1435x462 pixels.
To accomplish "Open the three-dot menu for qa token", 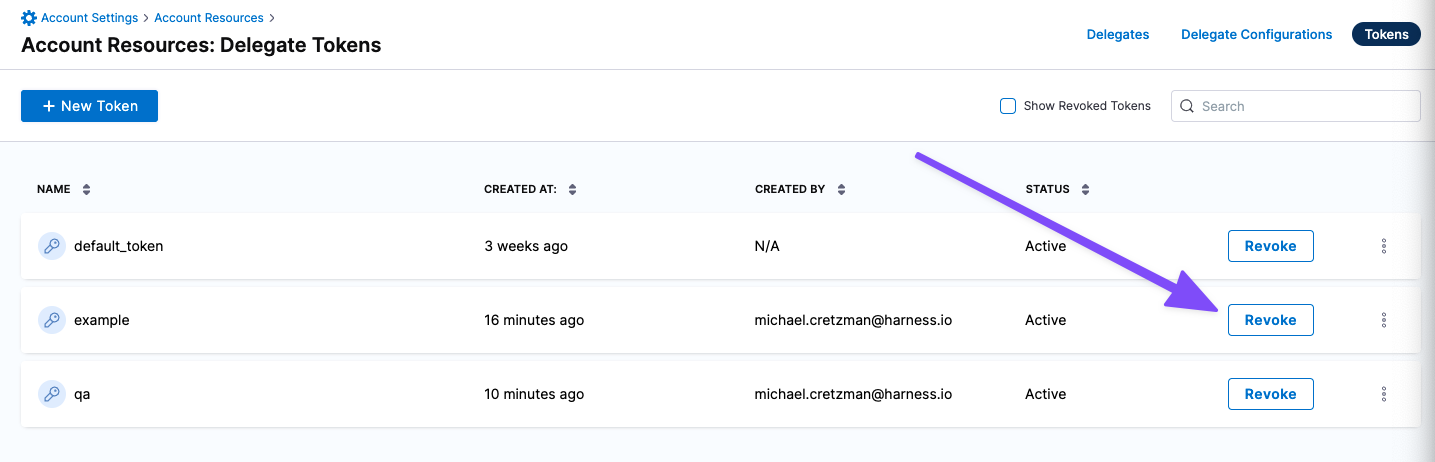I will (x=1384, y=394).
